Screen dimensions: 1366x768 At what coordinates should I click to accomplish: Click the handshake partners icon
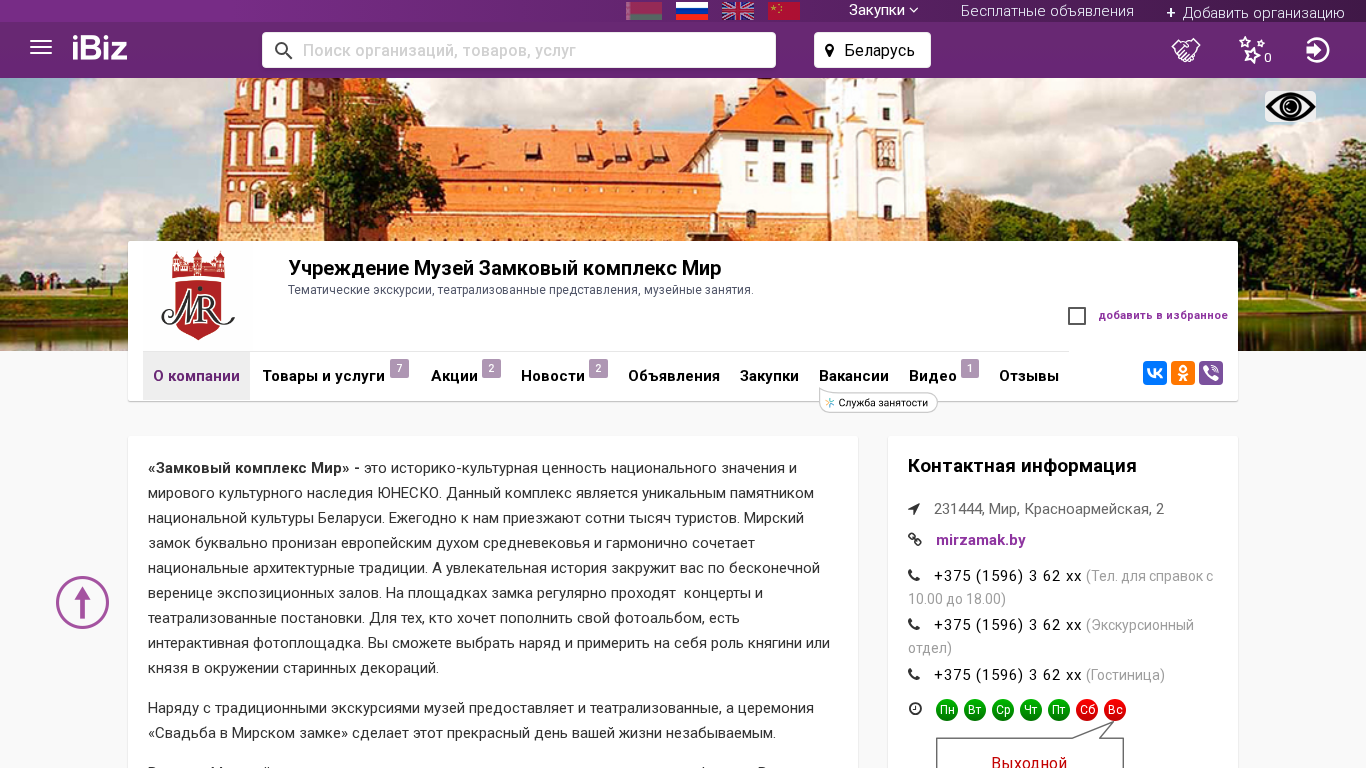pyautogui.click(x=1185, y=50)
